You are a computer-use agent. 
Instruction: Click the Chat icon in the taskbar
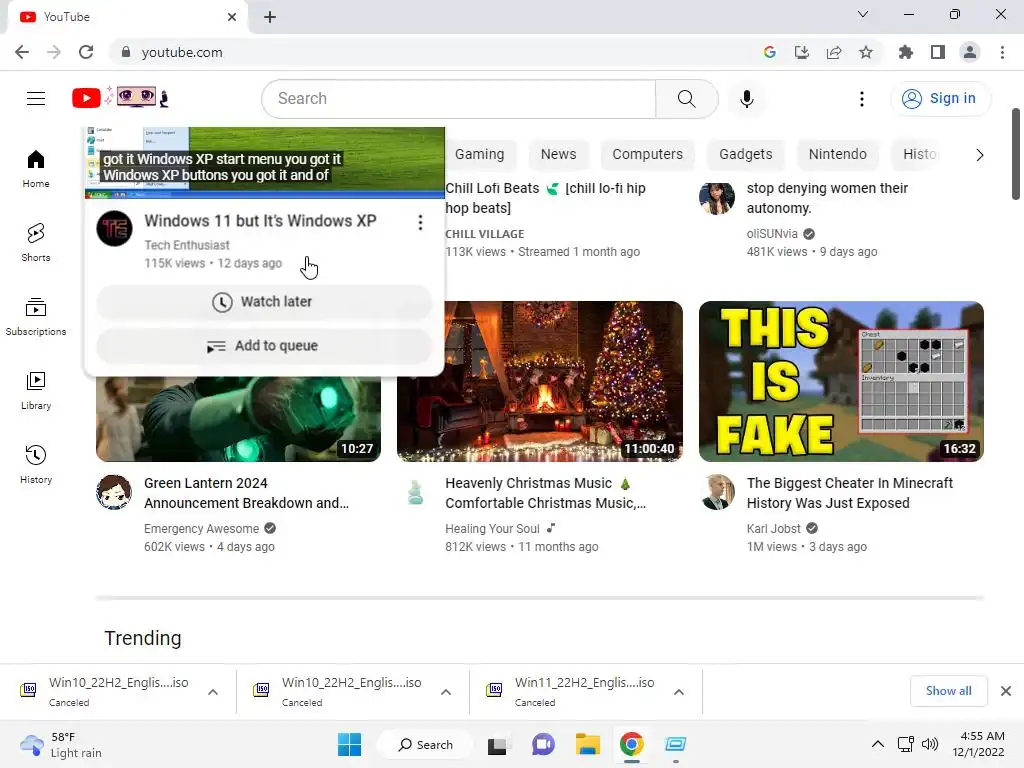coord(543,744)
